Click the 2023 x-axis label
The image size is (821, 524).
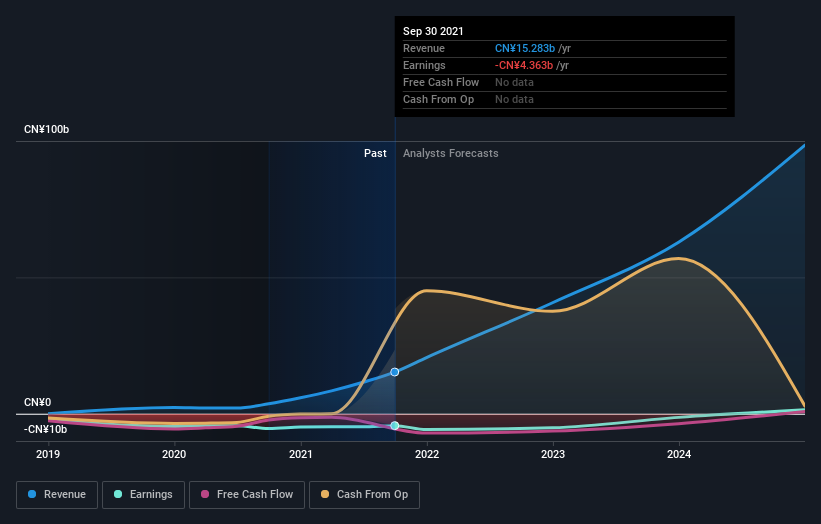click(x=553, y=454)
